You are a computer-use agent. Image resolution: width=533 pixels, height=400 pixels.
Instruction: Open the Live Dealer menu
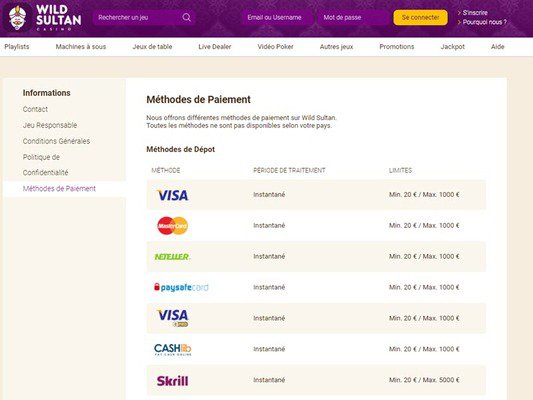coord(215,47)
